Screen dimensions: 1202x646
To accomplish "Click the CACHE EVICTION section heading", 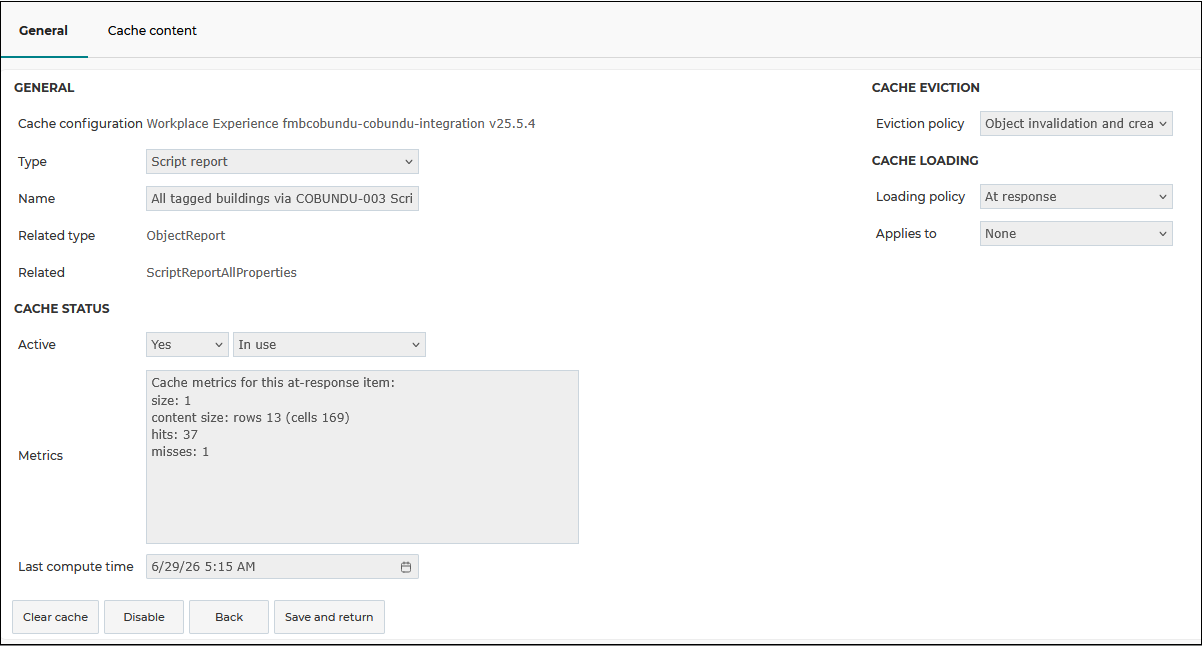I will pos(926,88).
